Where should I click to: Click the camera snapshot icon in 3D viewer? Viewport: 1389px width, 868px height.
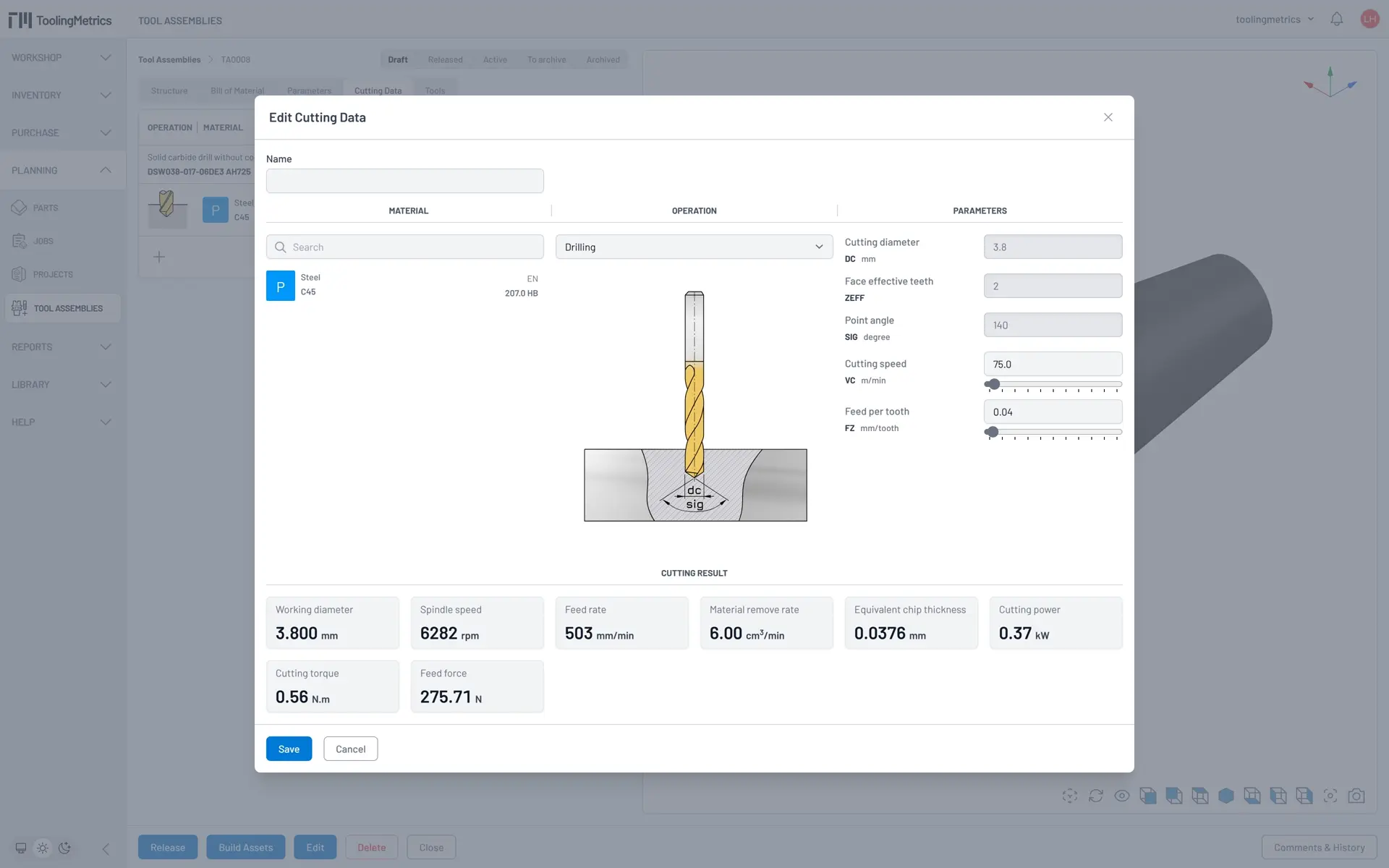[x=1356, y=796]
